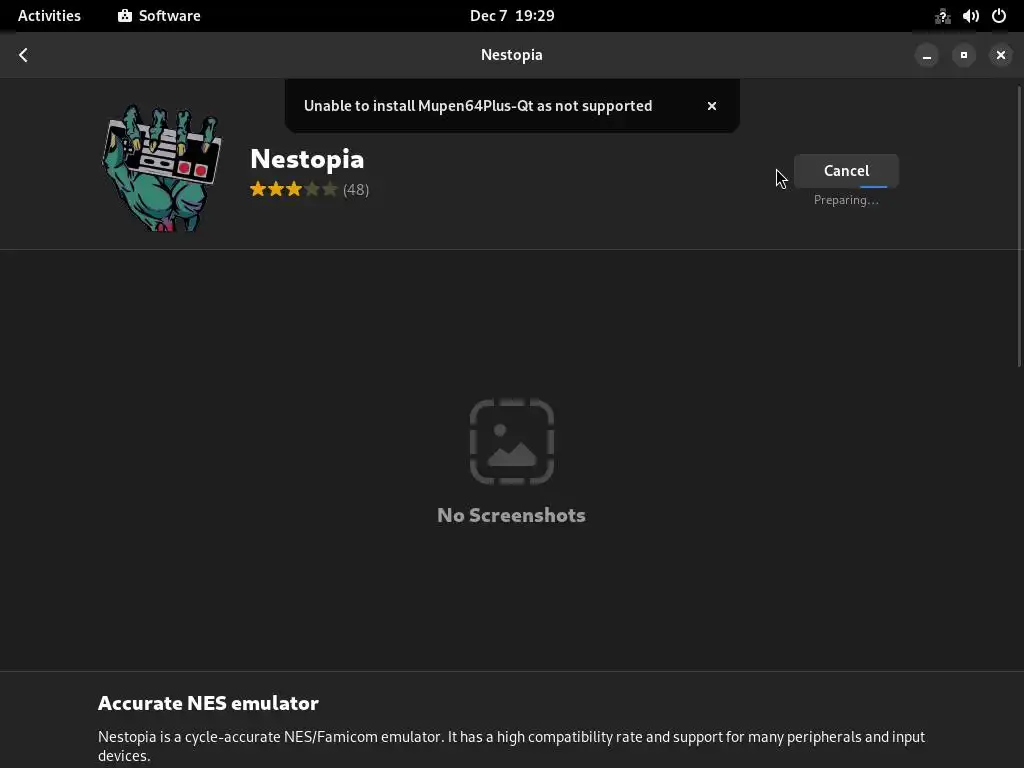Open the clock and calendar panel
The image size is (1024, 768).
coord(512,16)
